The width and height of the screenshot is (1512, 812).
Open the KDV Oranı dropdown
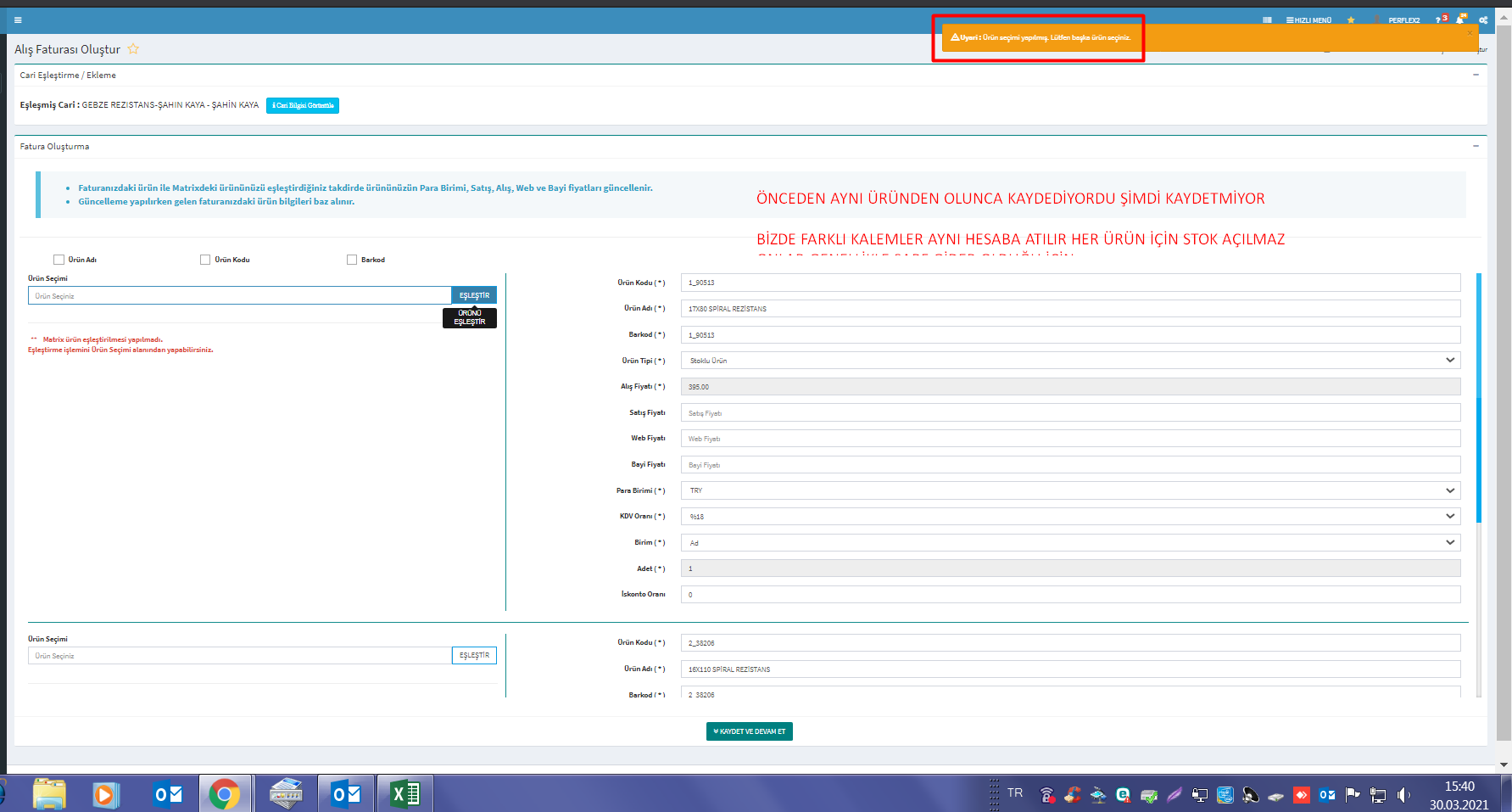point(1070,517)
